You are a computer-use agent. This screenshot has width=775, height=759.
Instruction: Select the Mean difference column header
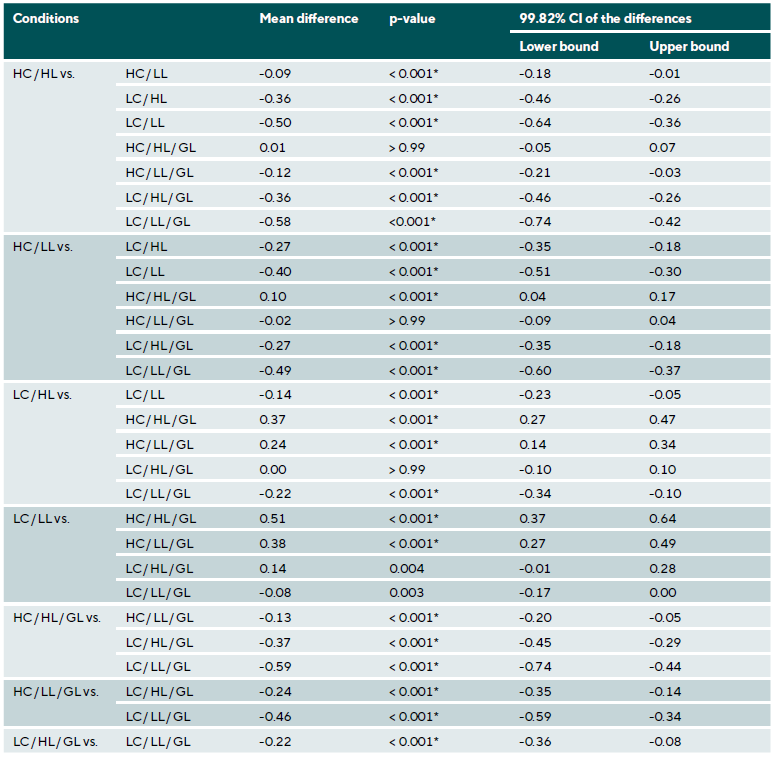click(308, 19)
